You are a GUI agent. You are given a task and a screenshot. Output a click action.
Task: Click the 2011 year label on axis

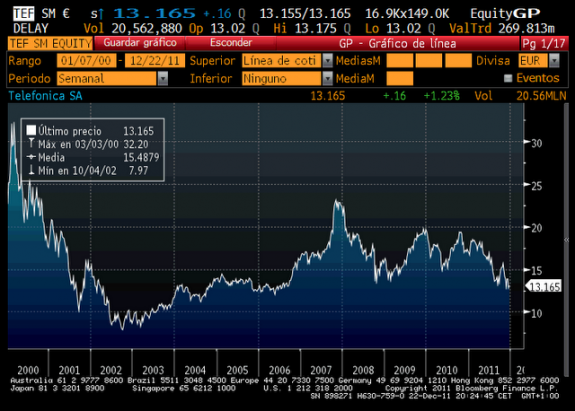click(489, 370)
